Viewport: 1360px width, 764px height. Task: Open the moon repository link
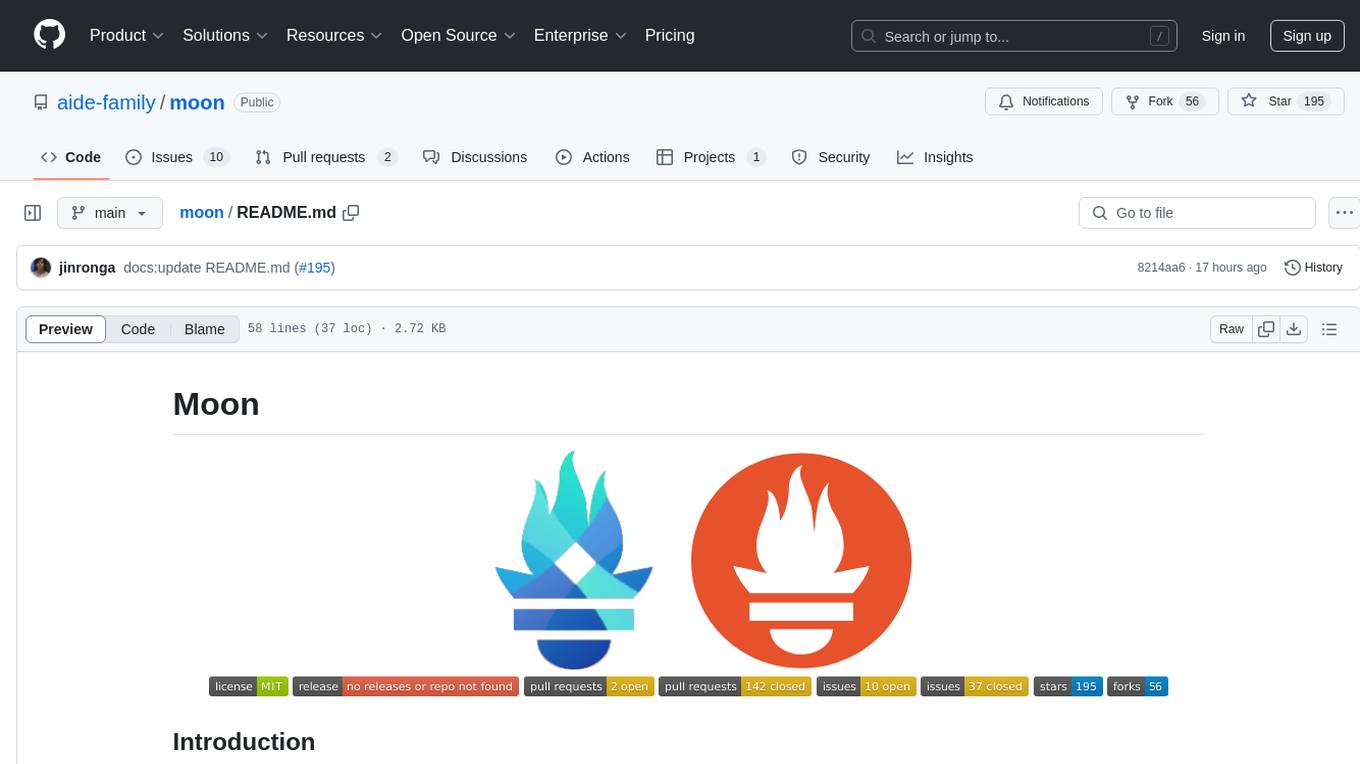tap(197, 102)
